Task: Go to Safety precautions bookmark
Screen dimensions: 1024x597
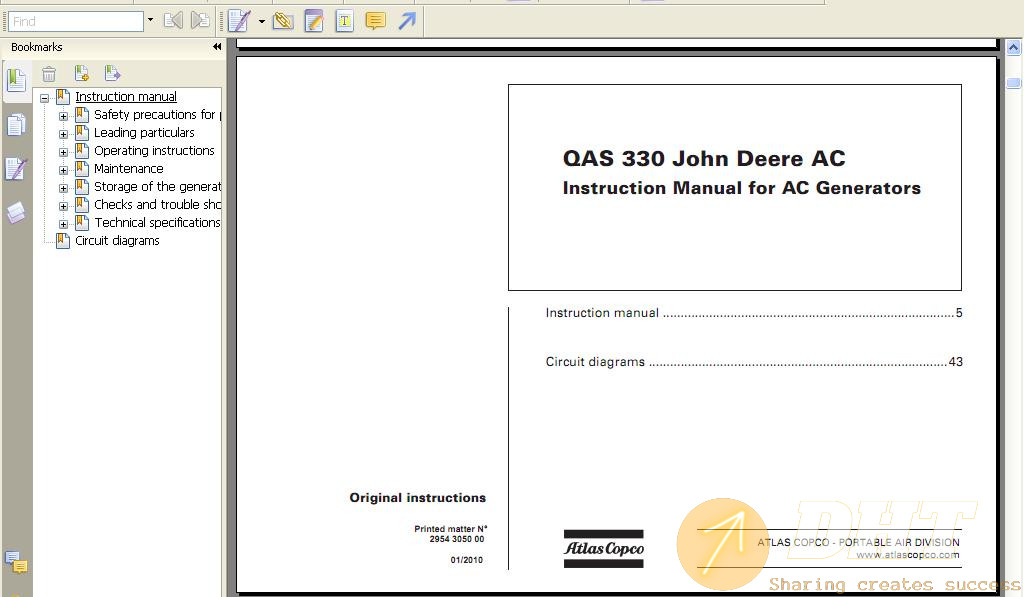Action: (x=157, y=115)
